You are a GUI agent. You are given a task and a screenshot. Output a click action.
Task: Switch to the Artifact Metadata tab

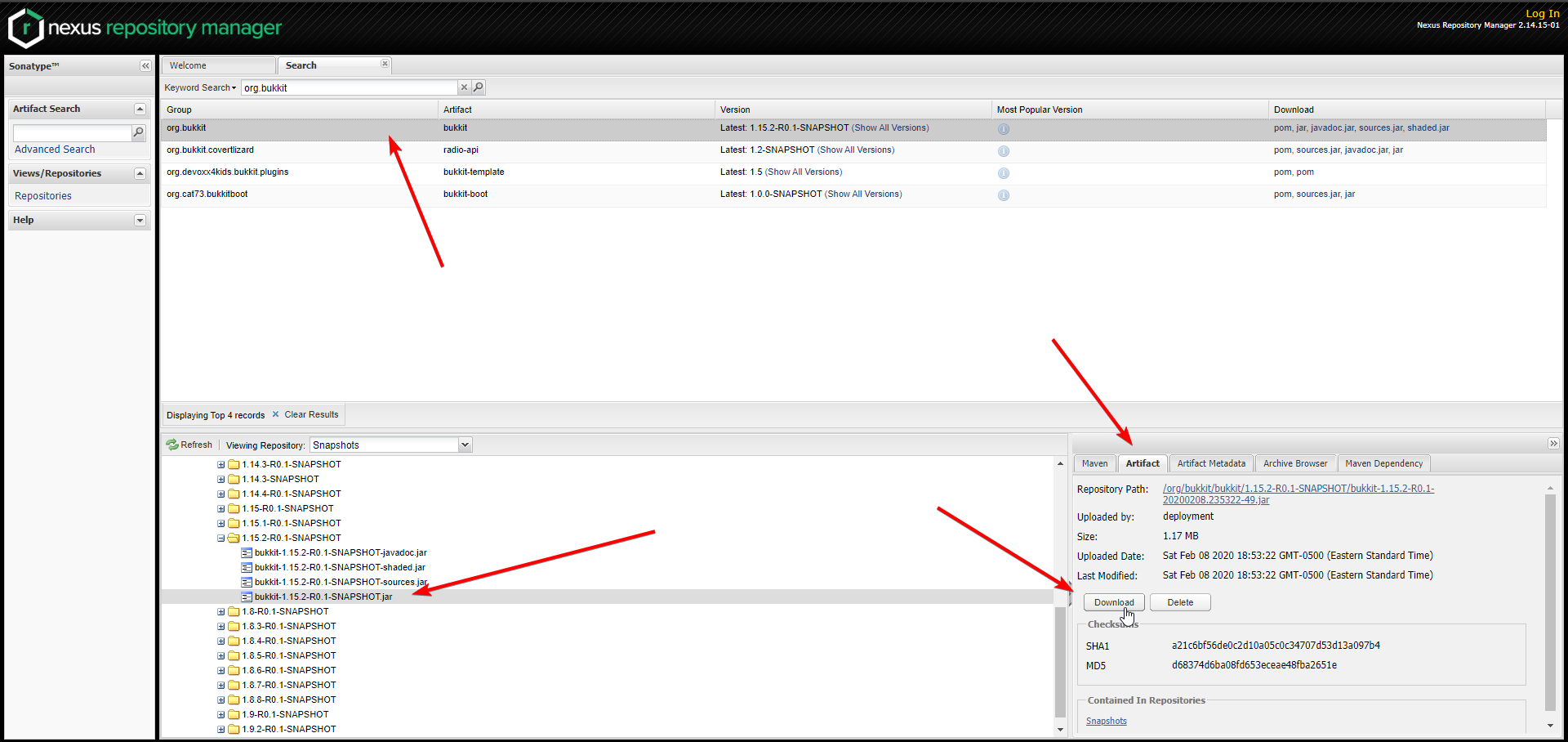[1211, 463]
